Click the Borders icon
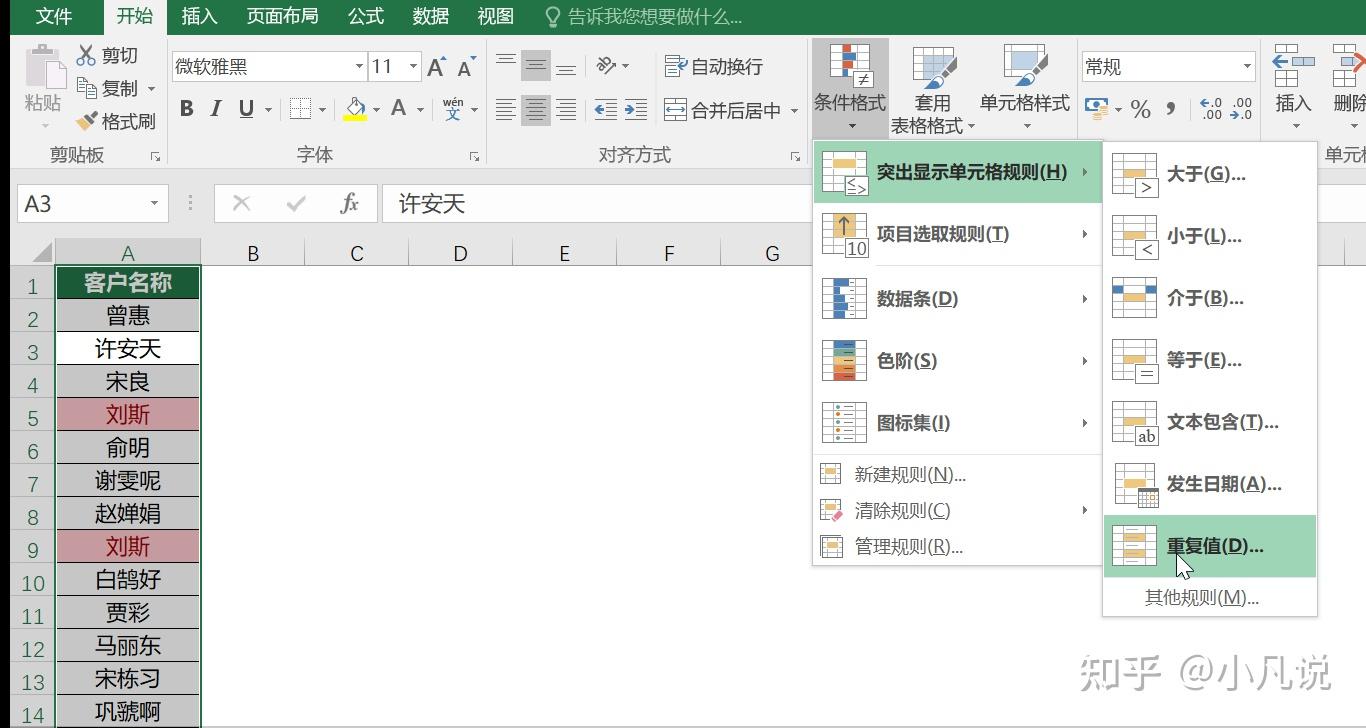 pyautogui.click(x=299, y=109)
